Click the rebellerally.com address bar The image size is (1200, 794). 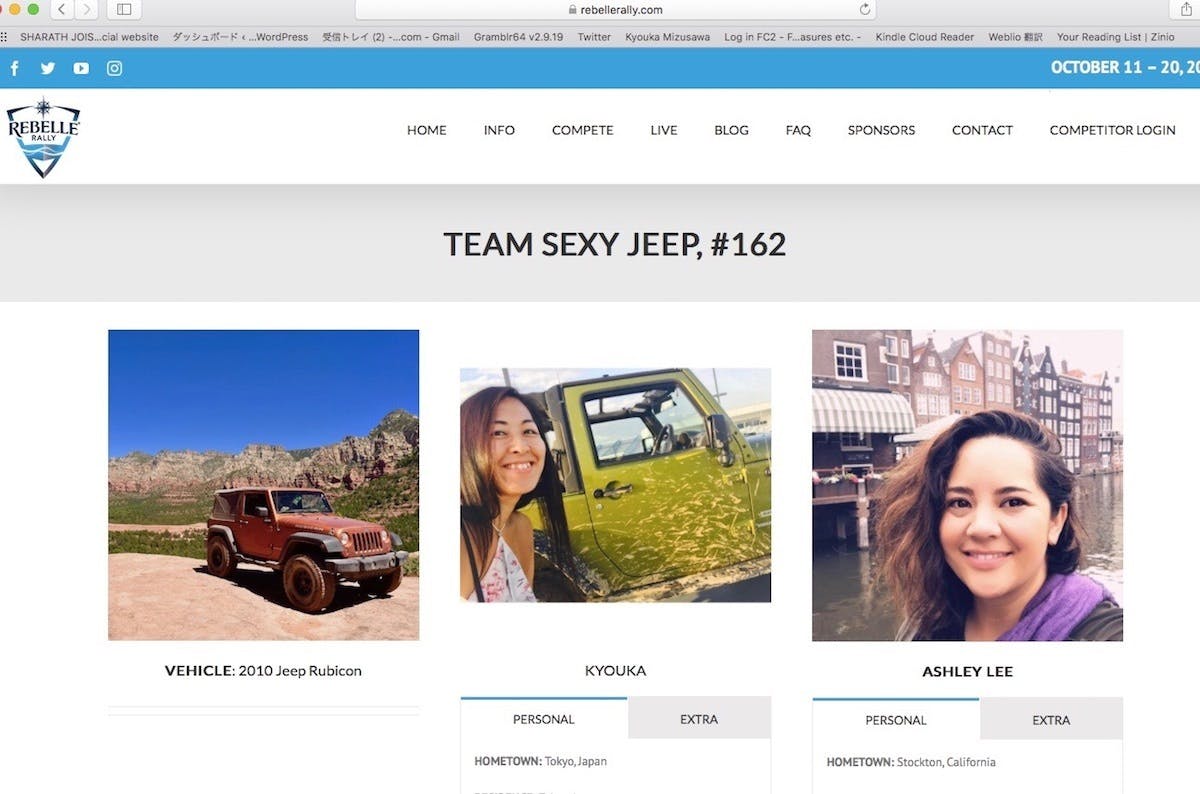click(615, 10)
